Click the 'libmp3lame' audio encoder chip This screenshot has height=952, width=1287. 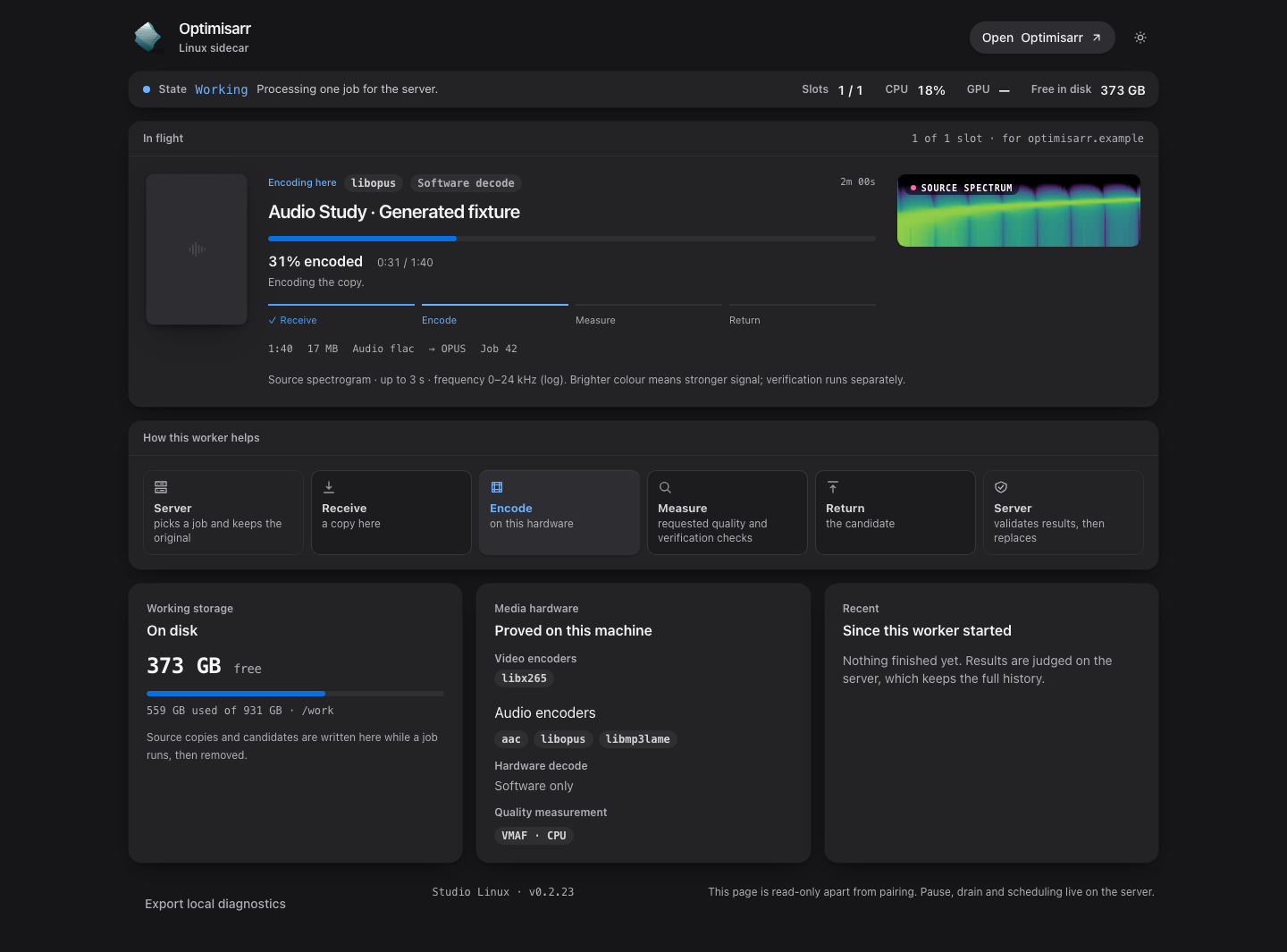tap(637, 739)
